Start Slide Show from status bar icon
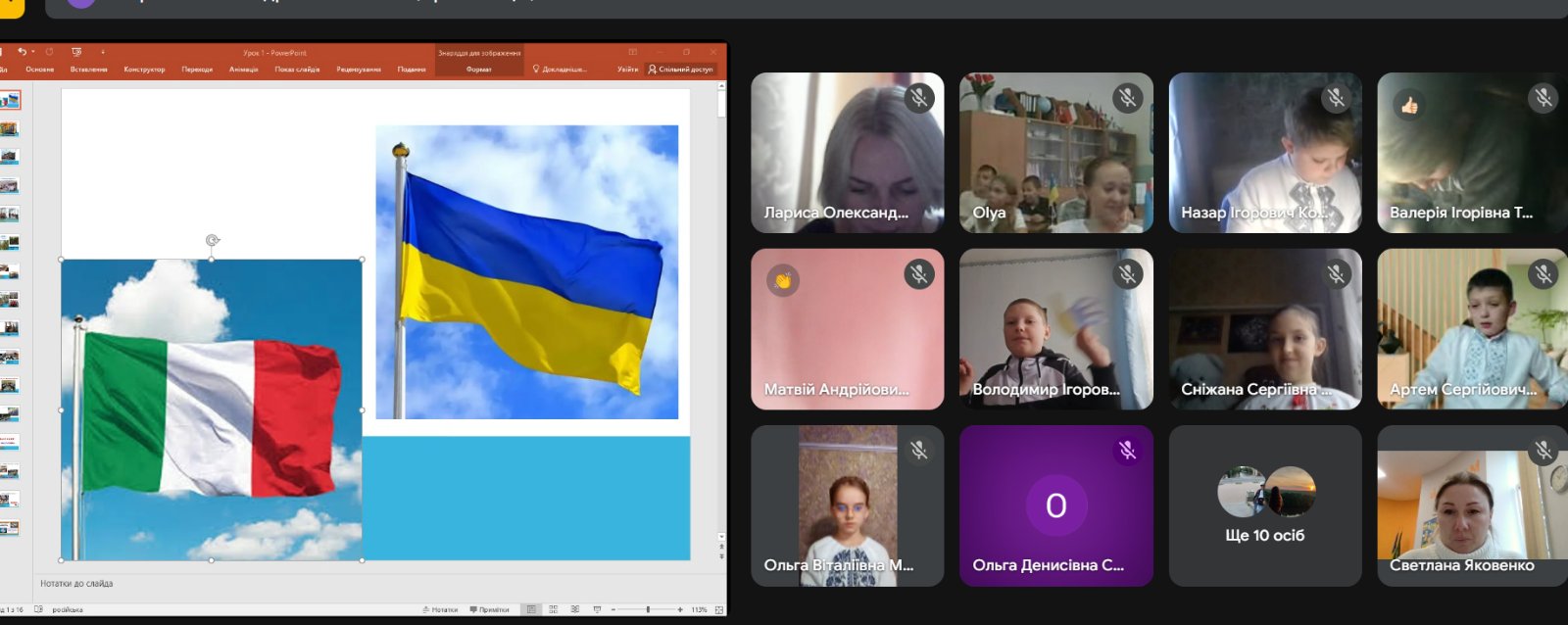Screen dimensions: 1568x625 pos(597,609)
